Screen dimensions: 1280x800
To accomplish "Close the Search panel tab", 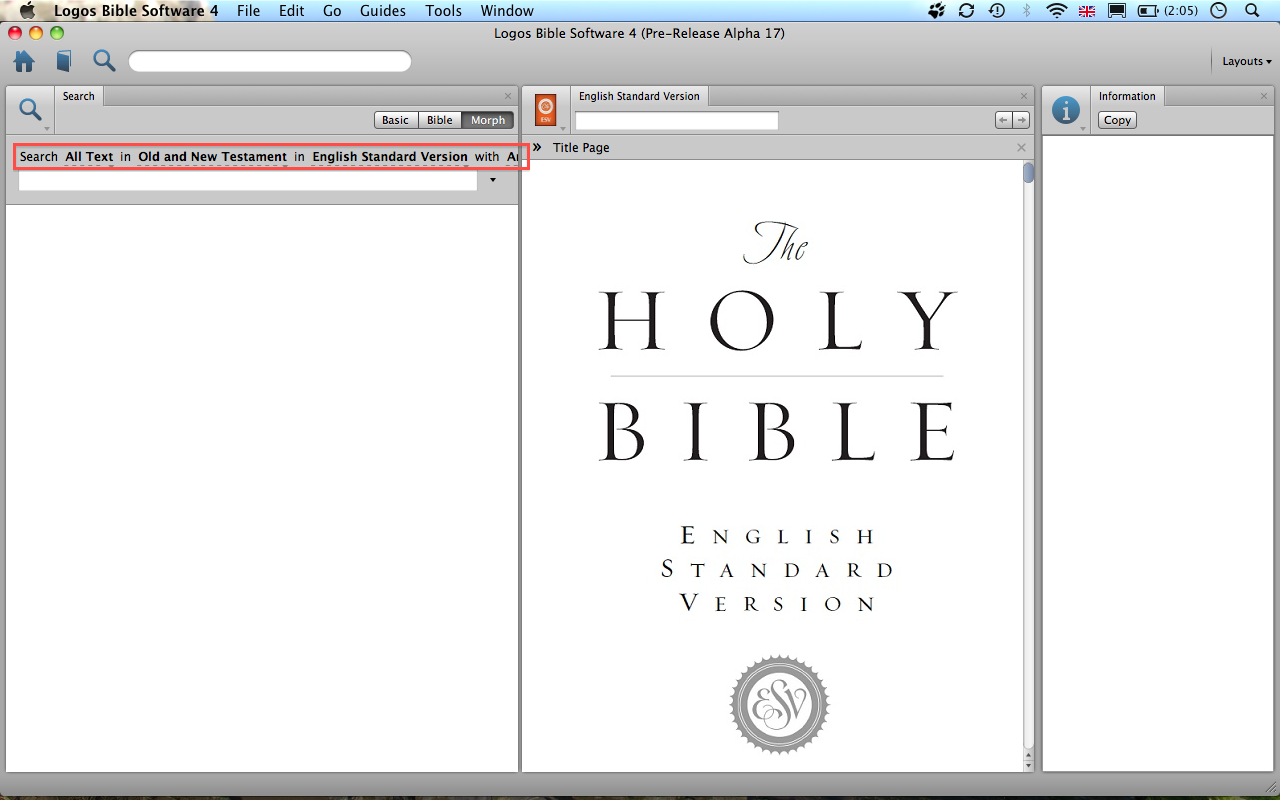I will (x=508, y=97).
